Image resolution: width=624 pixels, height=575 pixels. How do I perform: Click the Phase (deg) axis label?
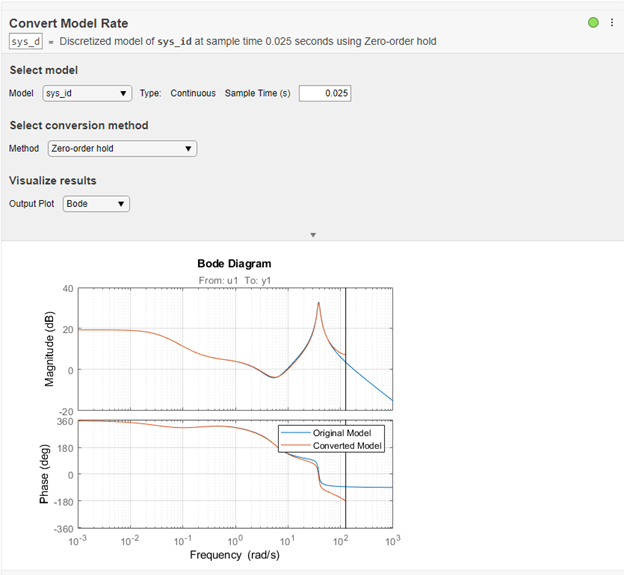pos(46,472)
